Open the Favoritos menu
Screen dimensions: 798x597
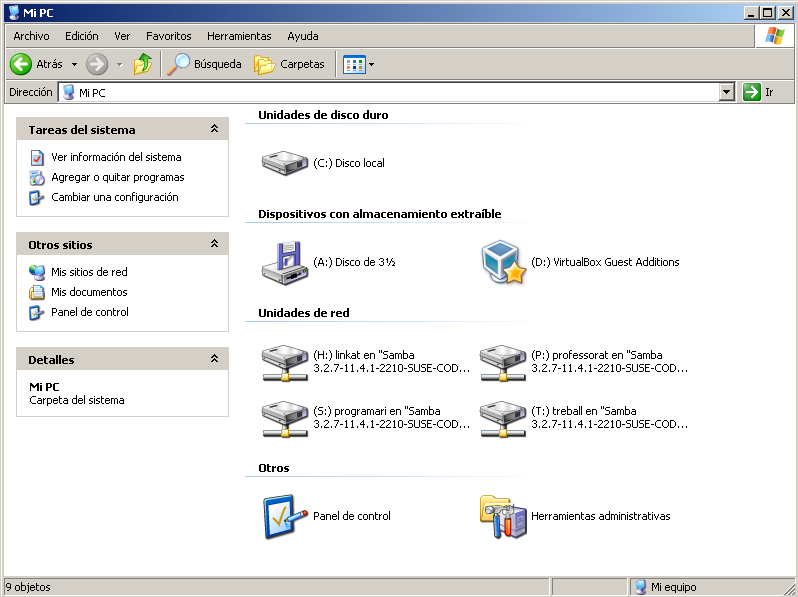168,36
